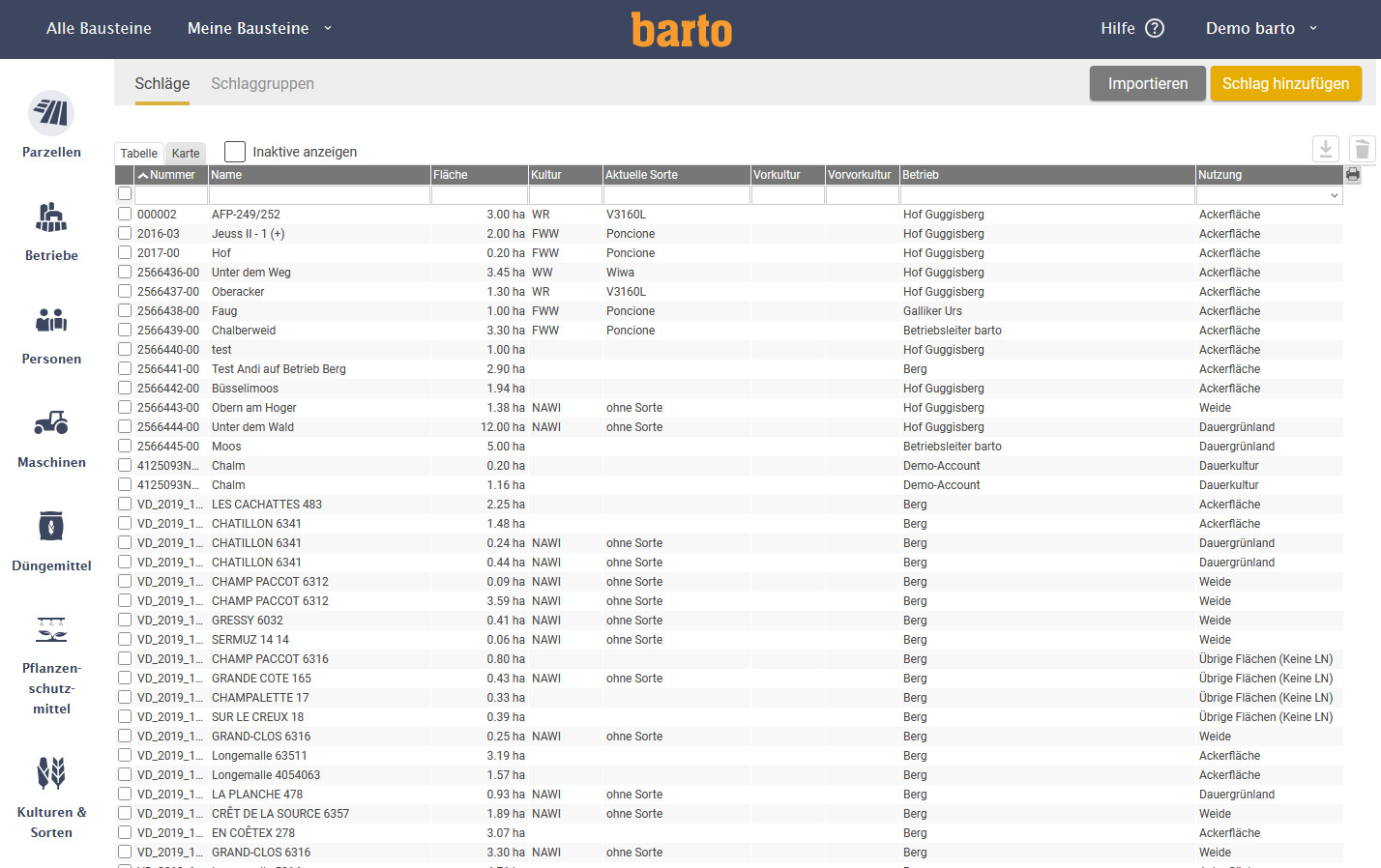Open the Parzellen sidebar icon
The height and width of the screenshot is (868, 1381).
click(x=51, y=114)
